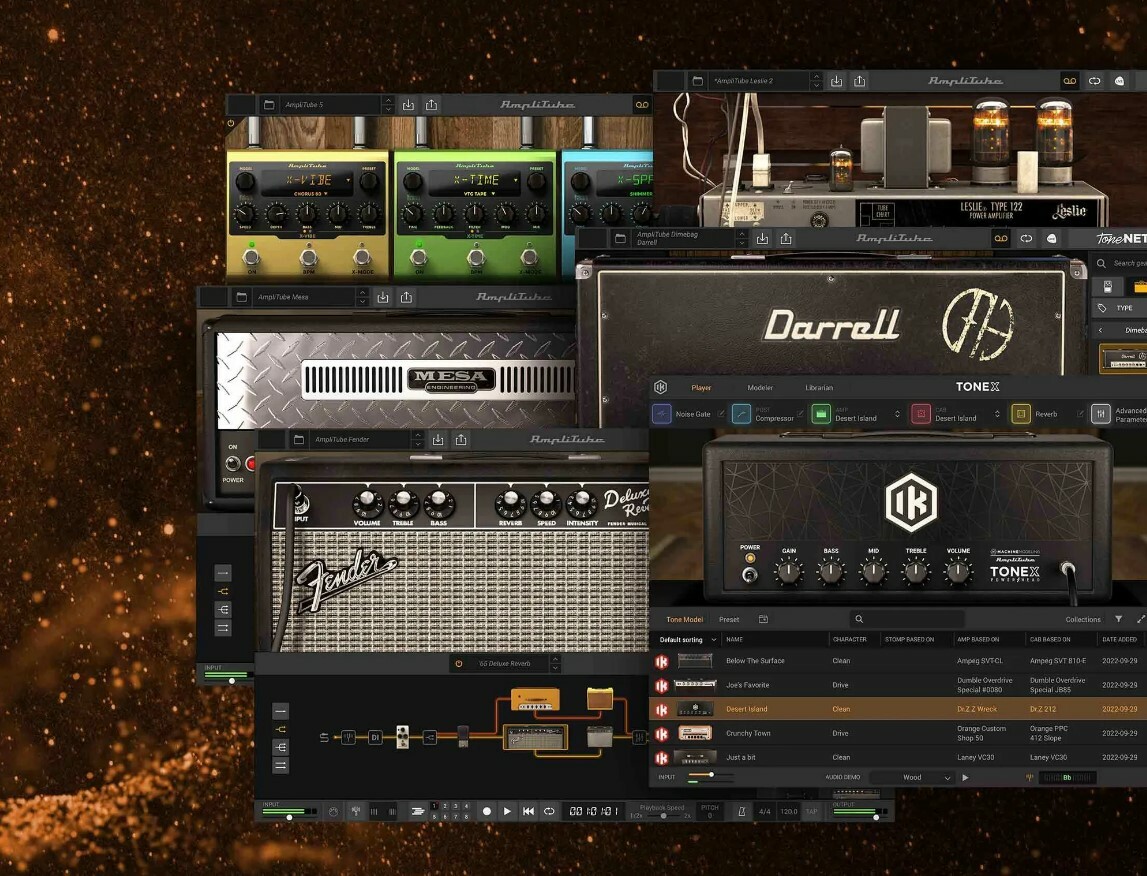This screenshot has height=876, width=1147.
Task: Click the edit pencil next to Noise Gate
Action: click(721, 414)
